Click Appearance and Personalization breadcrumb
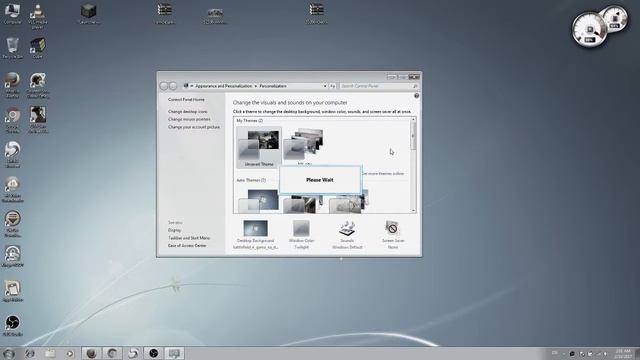The image size is (640, 360). click(224, 86)
